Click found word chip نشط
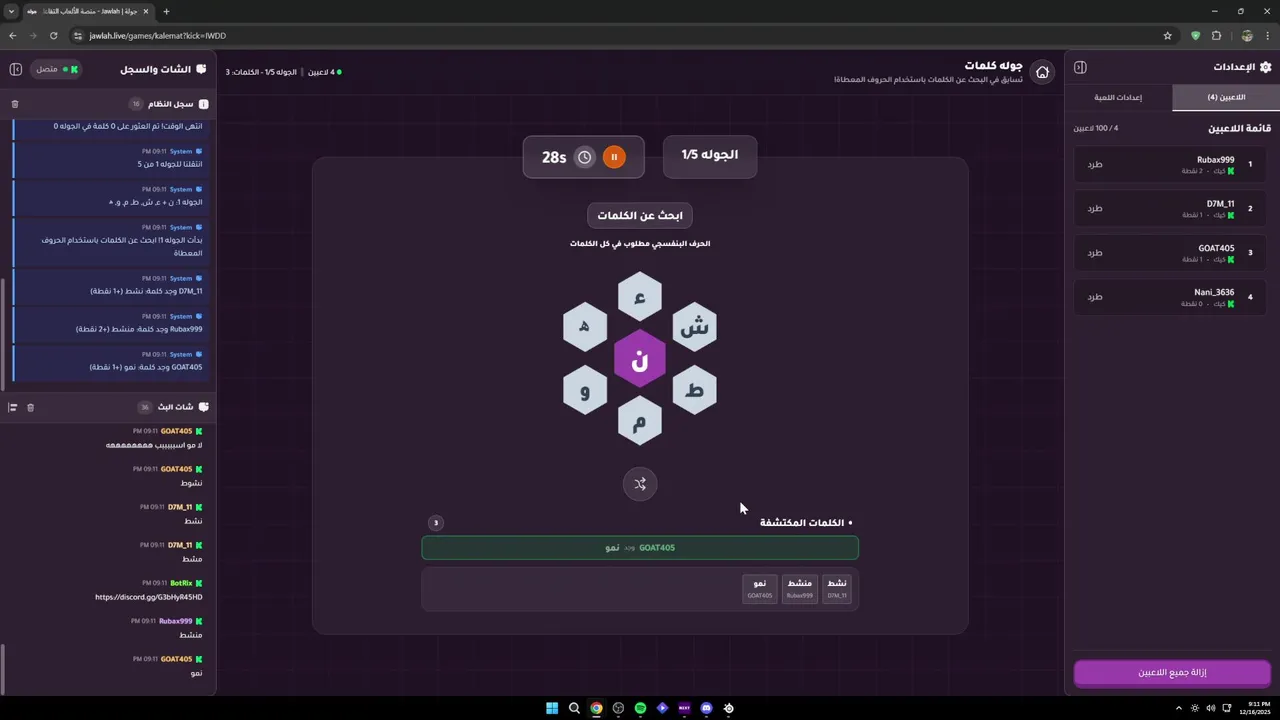 pyautogui.click(x=837, y=588)
